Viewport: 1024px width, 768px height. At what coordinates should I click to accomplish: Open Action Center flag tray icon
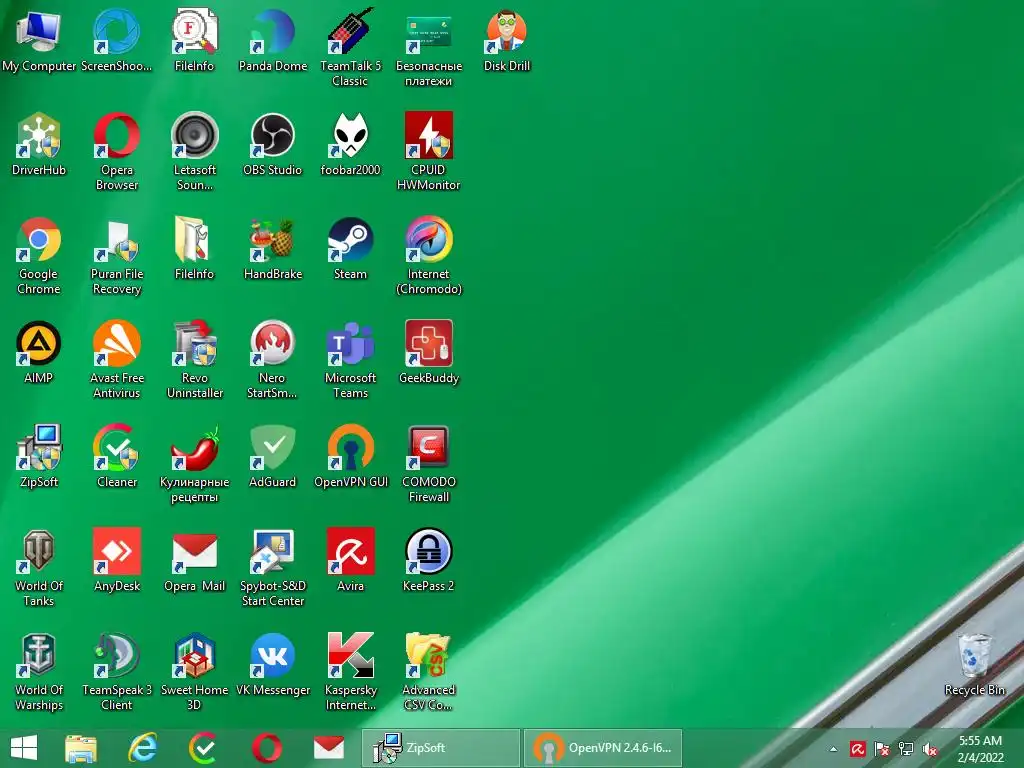click(882, 749)
